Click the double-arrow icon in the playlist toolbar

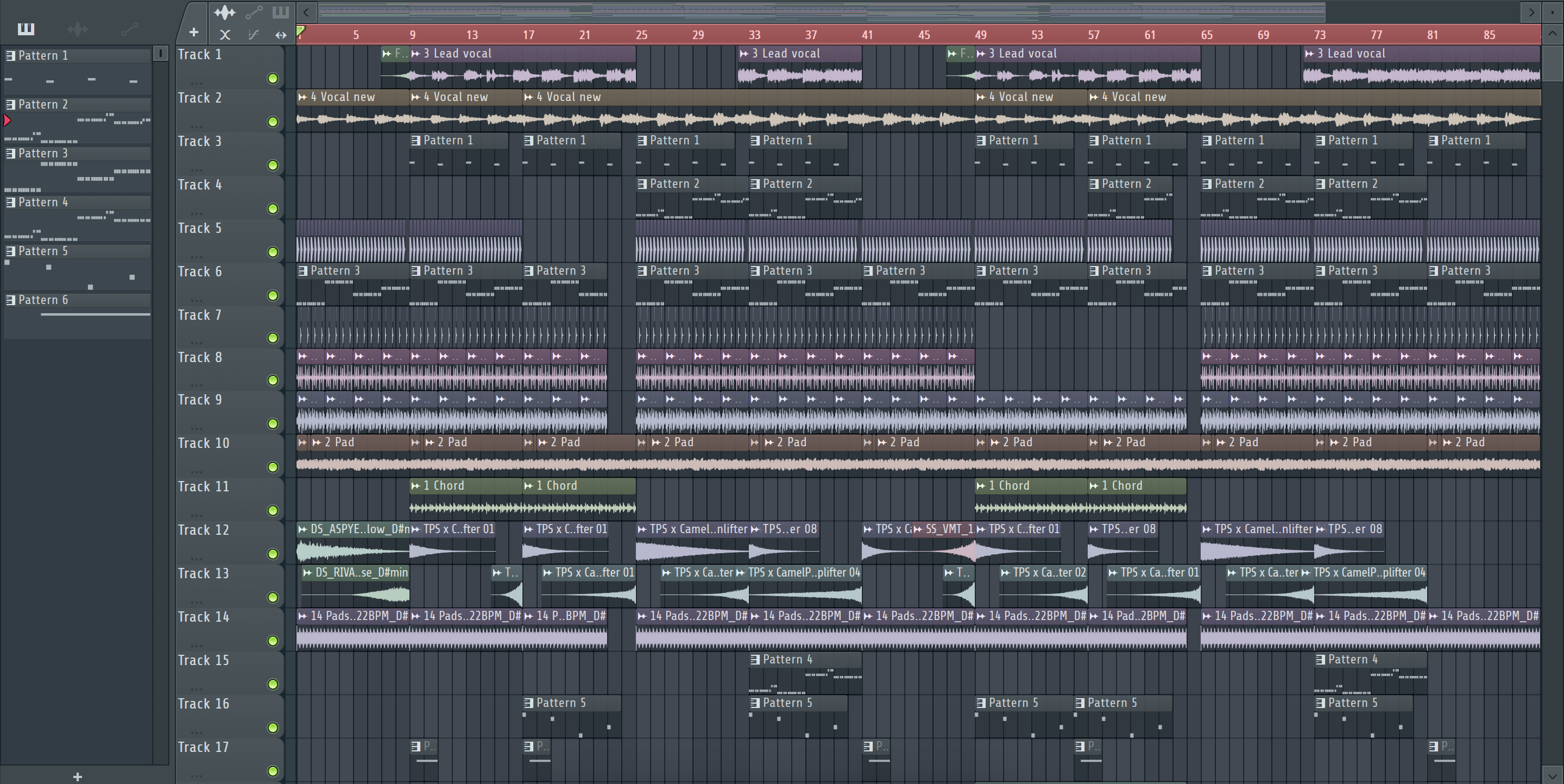(281, 35)
